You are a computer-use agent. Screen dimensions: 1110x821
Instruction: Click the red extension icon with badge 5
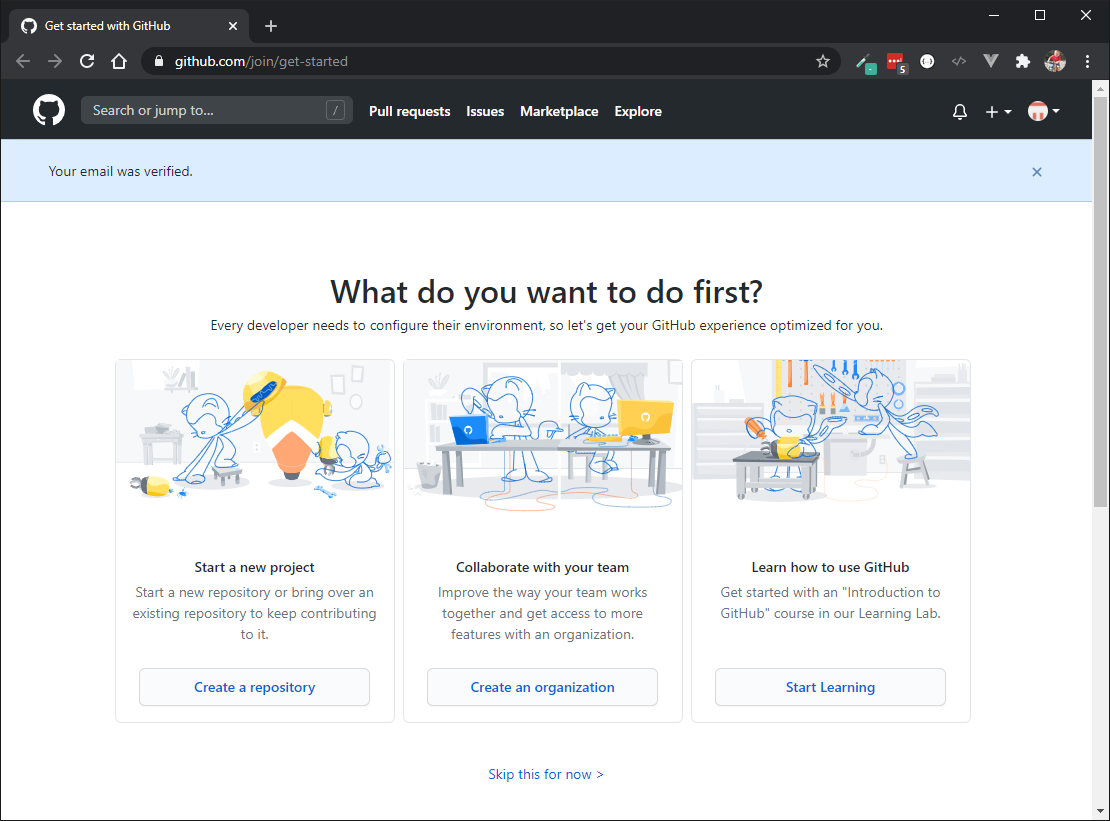click(897, 62)
